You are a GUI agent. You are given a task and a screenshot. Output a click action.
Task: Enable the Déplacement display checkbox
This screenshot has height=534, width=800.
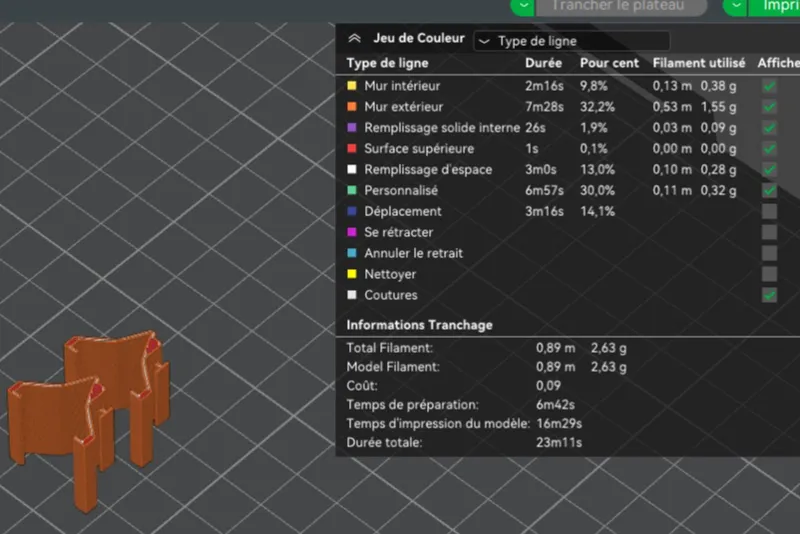pos(769,212)
